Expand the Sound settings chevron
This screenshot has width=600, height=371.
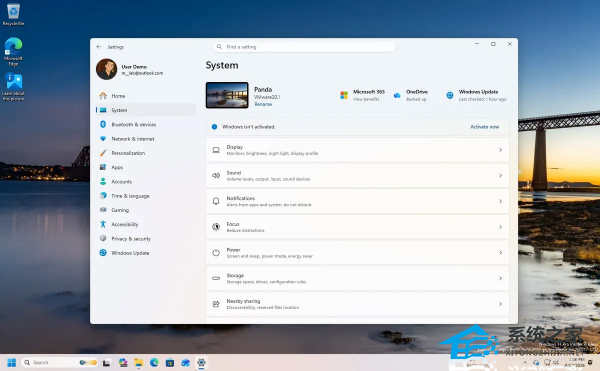[x=501, y=176]
